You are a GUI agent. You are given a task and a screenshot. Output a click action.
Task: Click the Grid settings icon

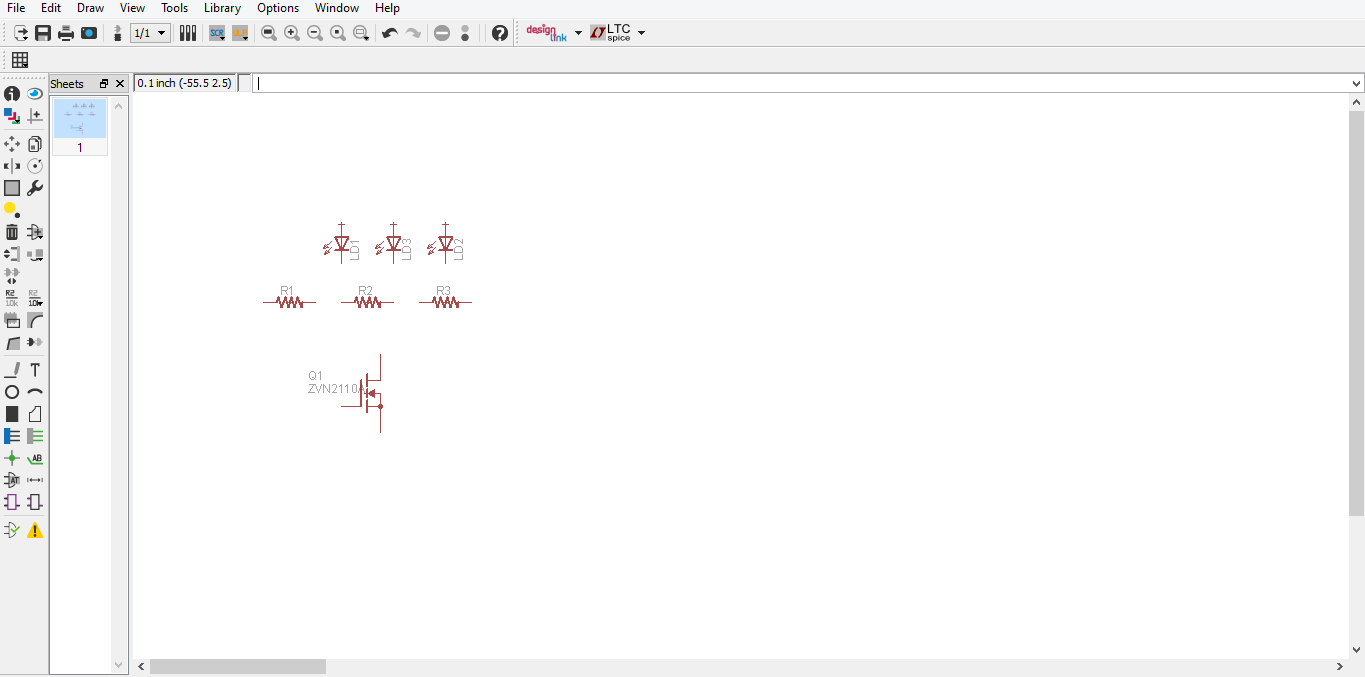(20, 60)
